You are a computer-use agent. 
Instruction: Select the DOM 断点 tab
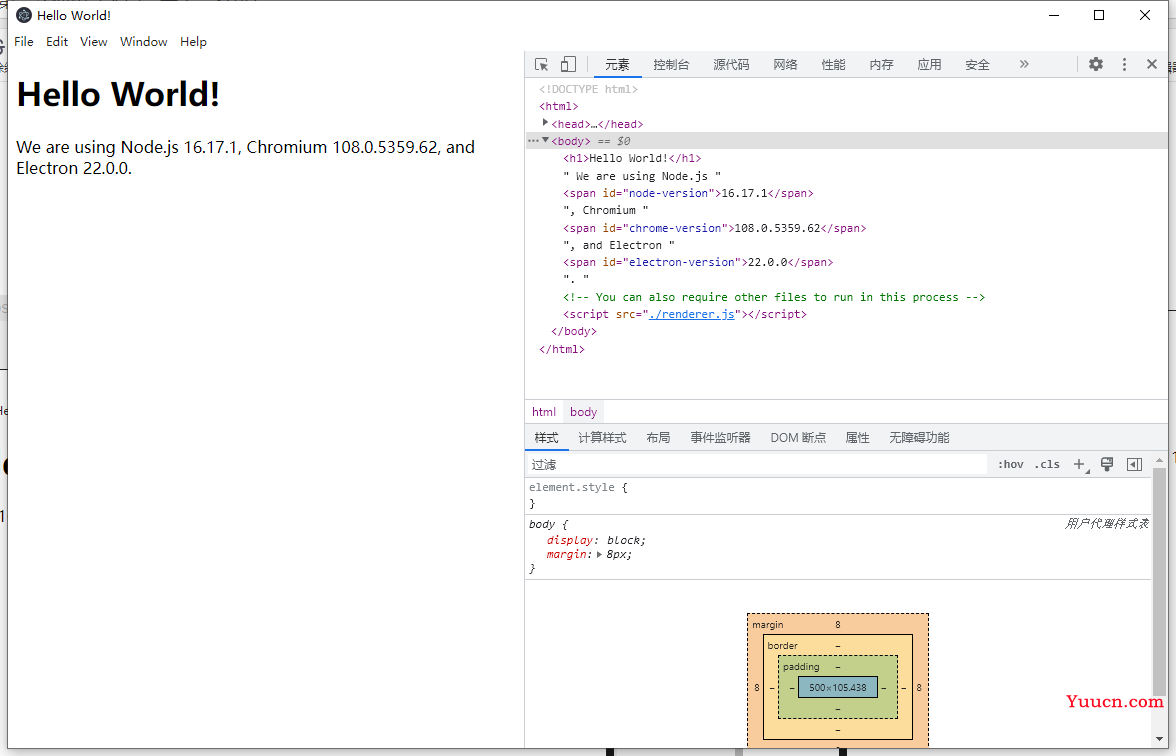(798, 438)
